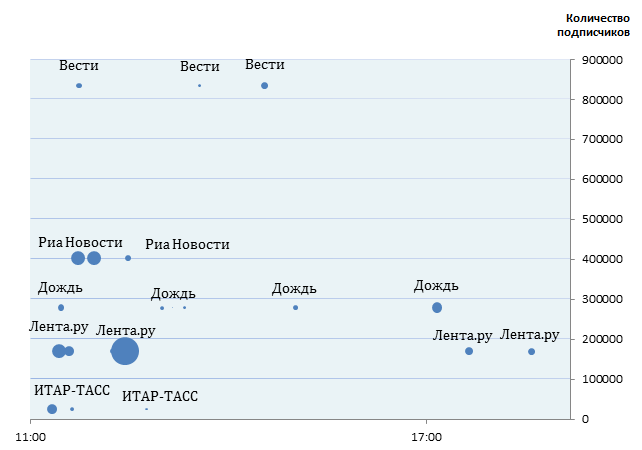Screen dimensions: 642x450
Task: Click the 100000 axis value
Action: [x=603, y=379]
